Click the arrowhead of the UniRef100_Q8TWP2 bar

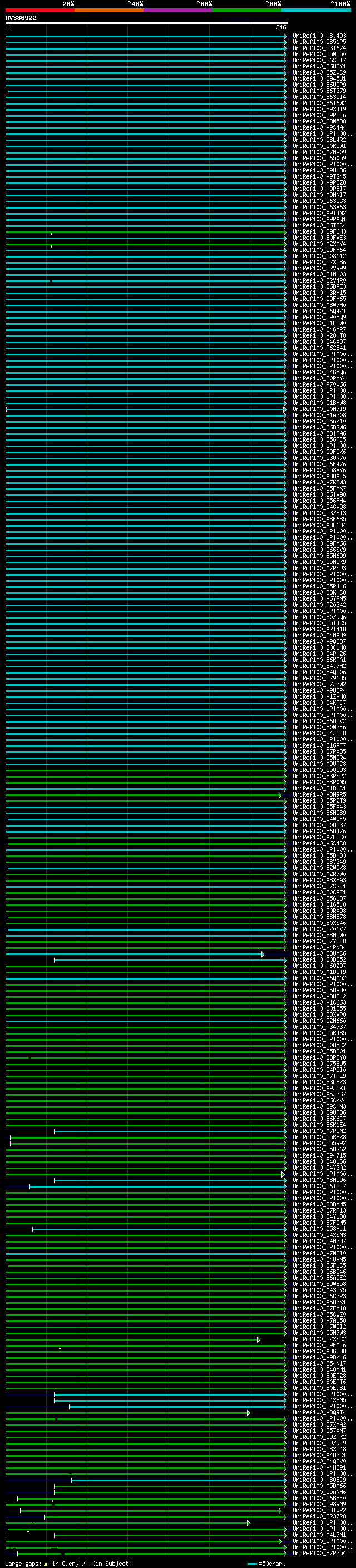(280, 1510)
